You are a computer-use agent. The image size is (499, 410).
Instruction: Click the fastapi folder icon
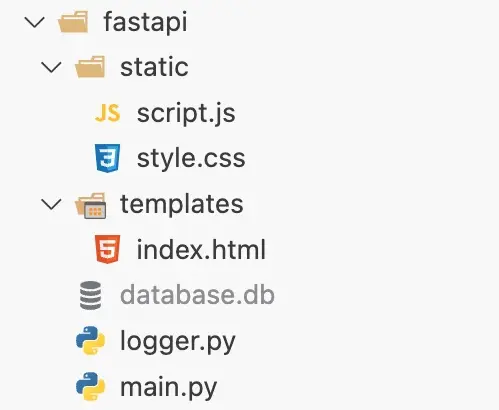[x=73, y=22]
